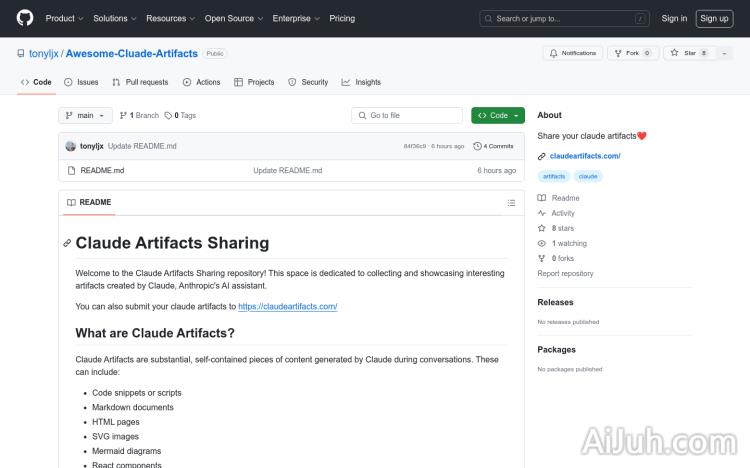
Task: Go to the Pricing page
Action: [342, 18]
